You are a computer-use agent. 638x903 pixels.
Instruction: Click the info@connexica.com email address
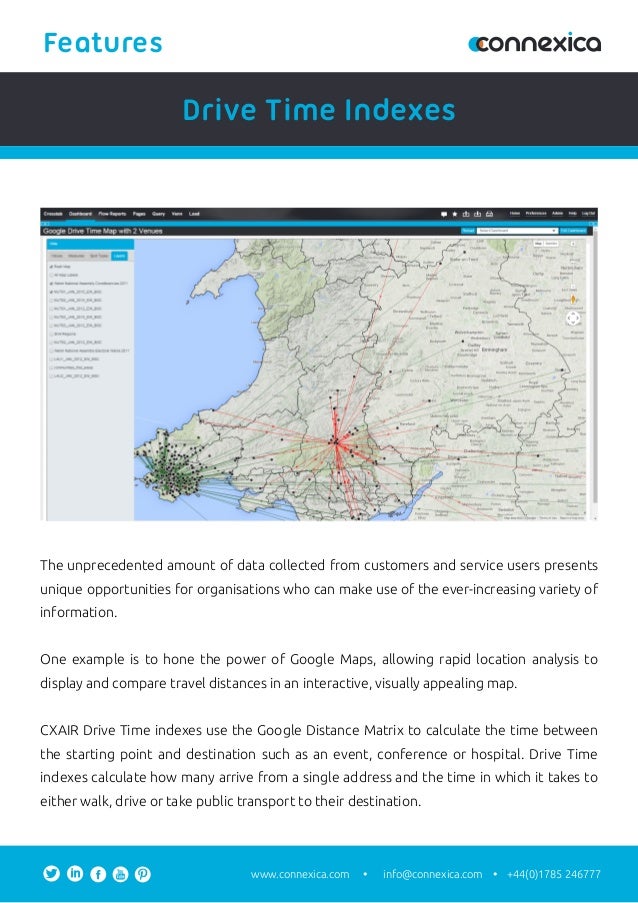[432, 874]
